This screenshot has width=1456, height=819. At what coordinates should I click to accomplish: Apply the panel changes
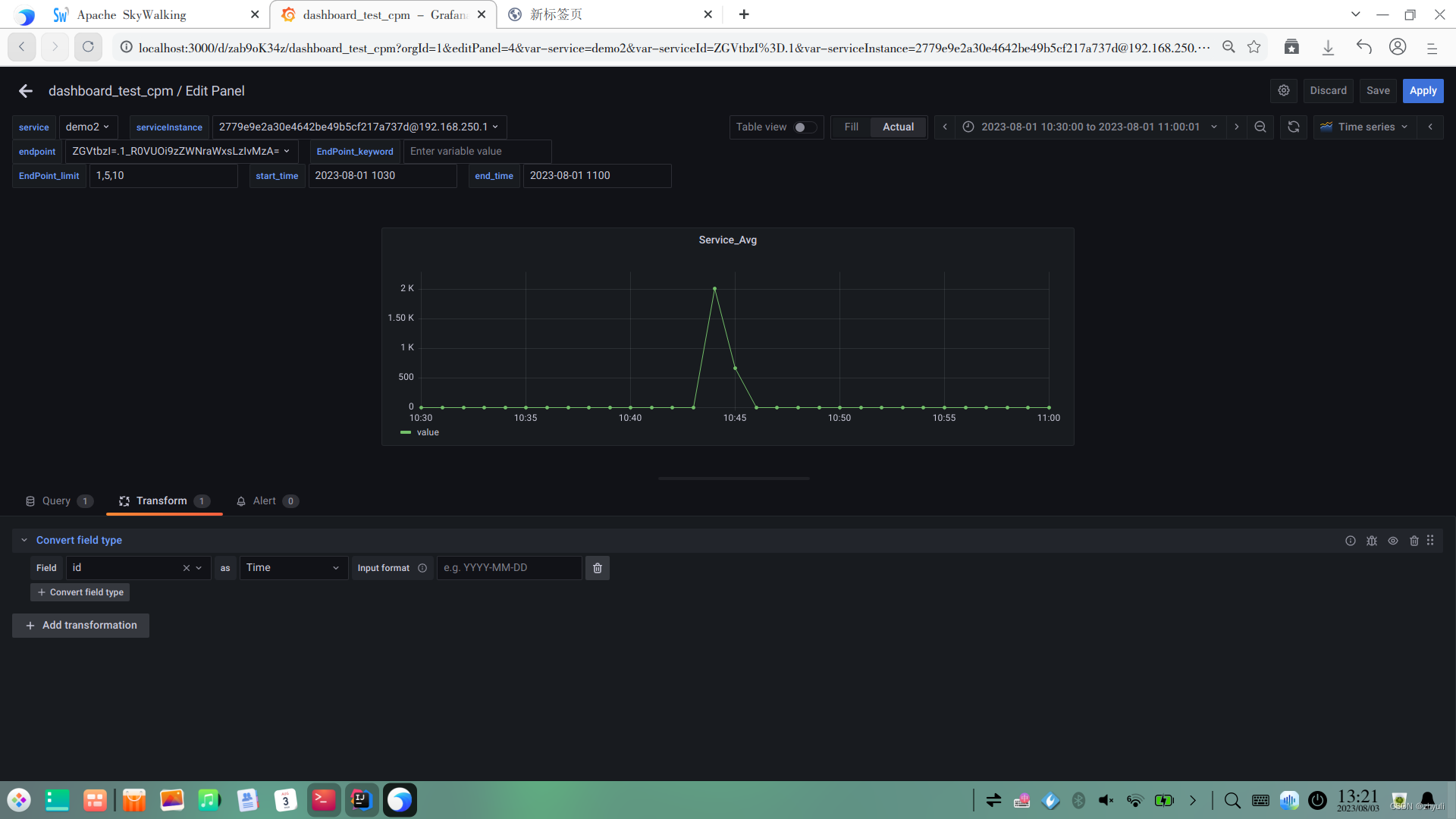(1423, 90)
